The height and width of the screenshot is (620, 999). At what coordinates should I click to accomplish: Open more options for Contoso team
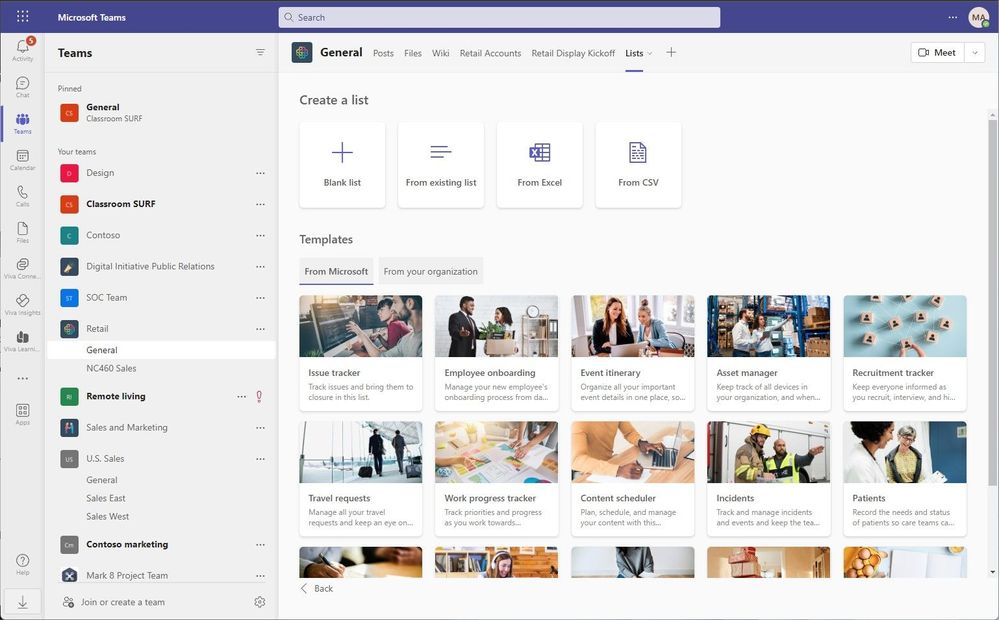pos(260,235)
